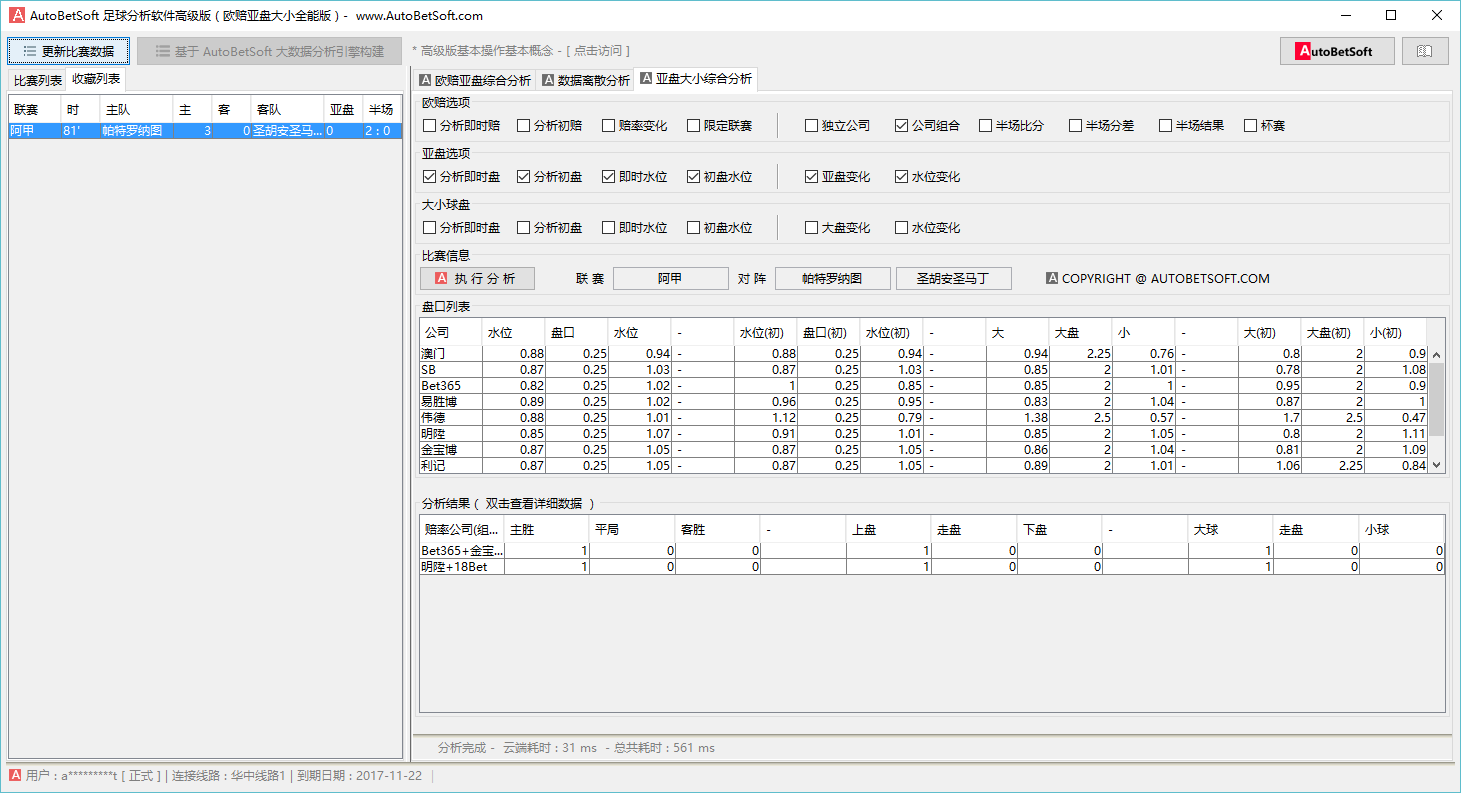Select the 伟德 company row
Viewport: 1461px width, 793px height.
tap(923, 418)
